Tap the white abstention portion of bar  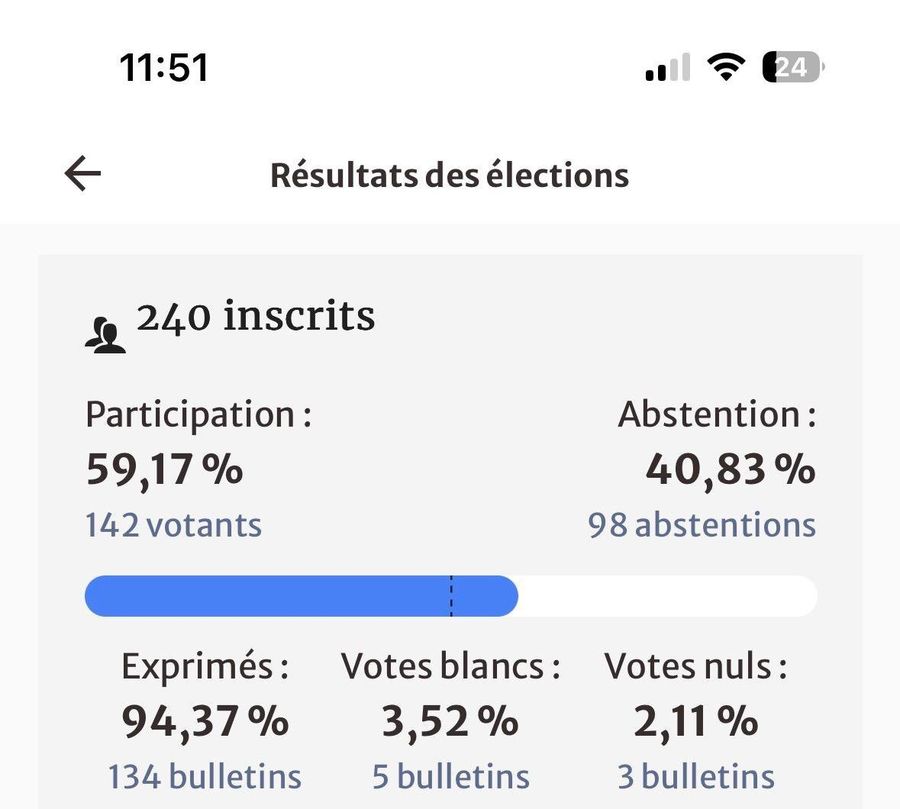[667, 596]
